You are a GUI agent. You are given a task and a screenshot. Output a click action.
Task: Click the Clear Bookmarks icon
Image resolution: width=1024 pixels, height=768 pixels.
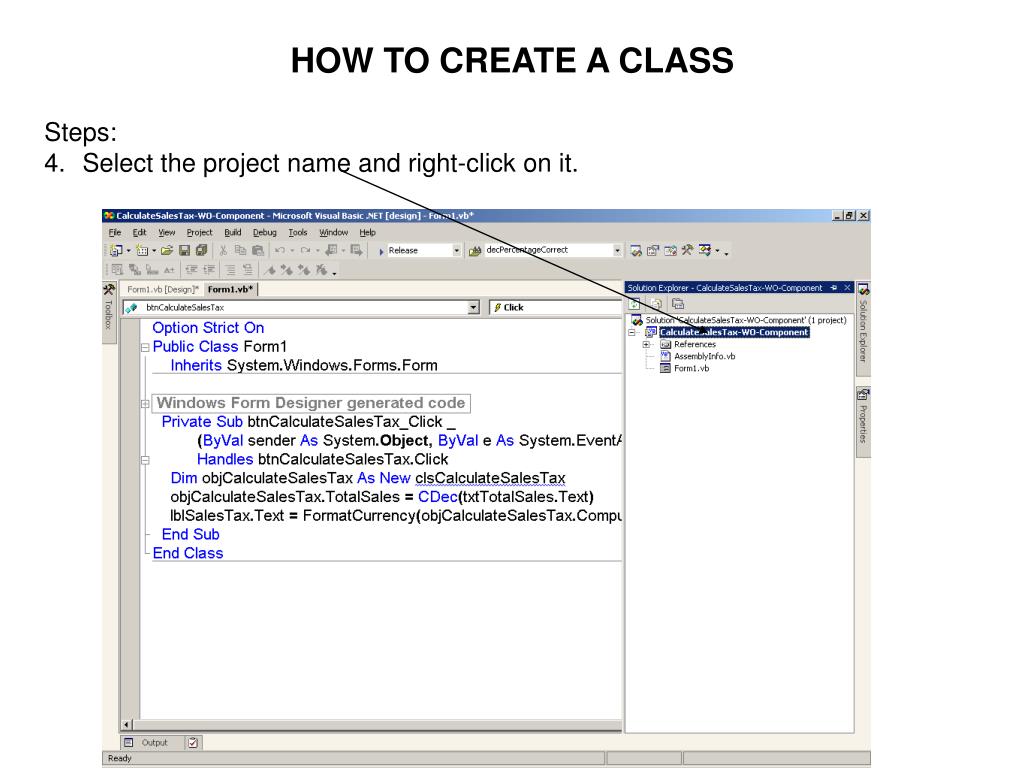point(321,269)
